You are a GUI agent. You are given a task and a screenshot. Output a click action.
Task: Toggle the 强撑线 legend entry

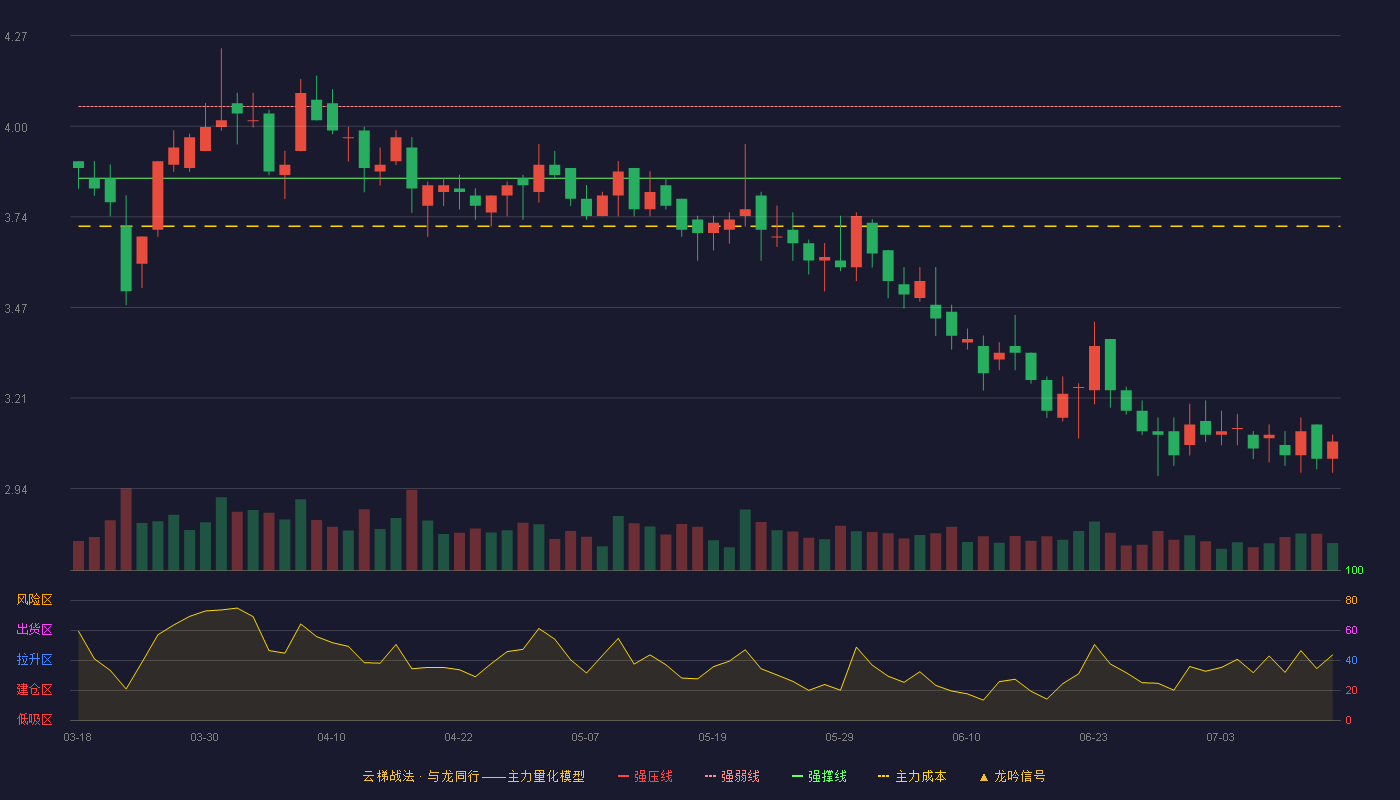coord(819,776)
